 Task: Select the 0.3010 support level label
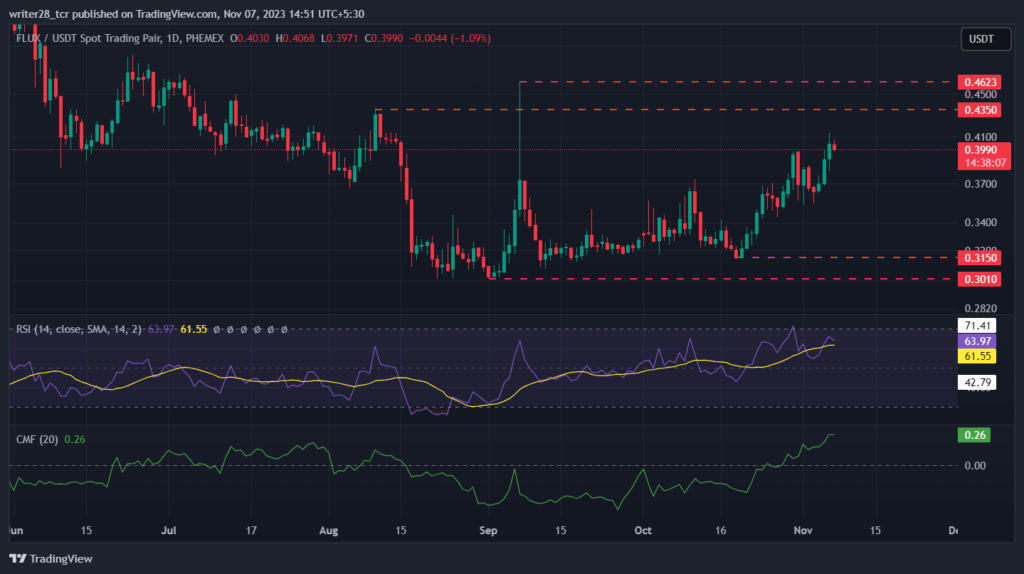(980, 279)
